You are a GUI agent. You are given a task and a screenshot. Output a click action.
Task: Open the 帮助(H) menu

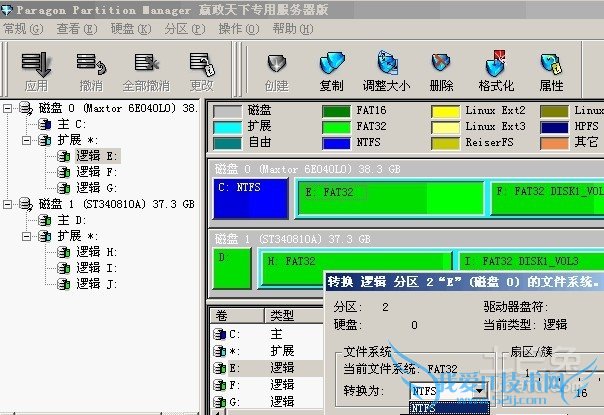[x=293, y=29]
